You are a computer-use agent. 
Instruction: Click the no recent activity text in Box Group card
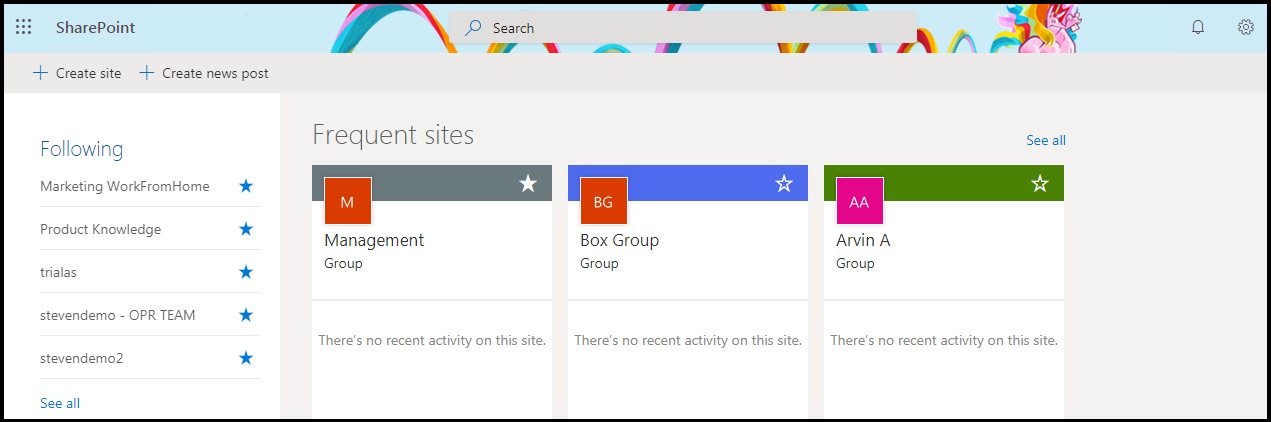click(x=688, y=340)
